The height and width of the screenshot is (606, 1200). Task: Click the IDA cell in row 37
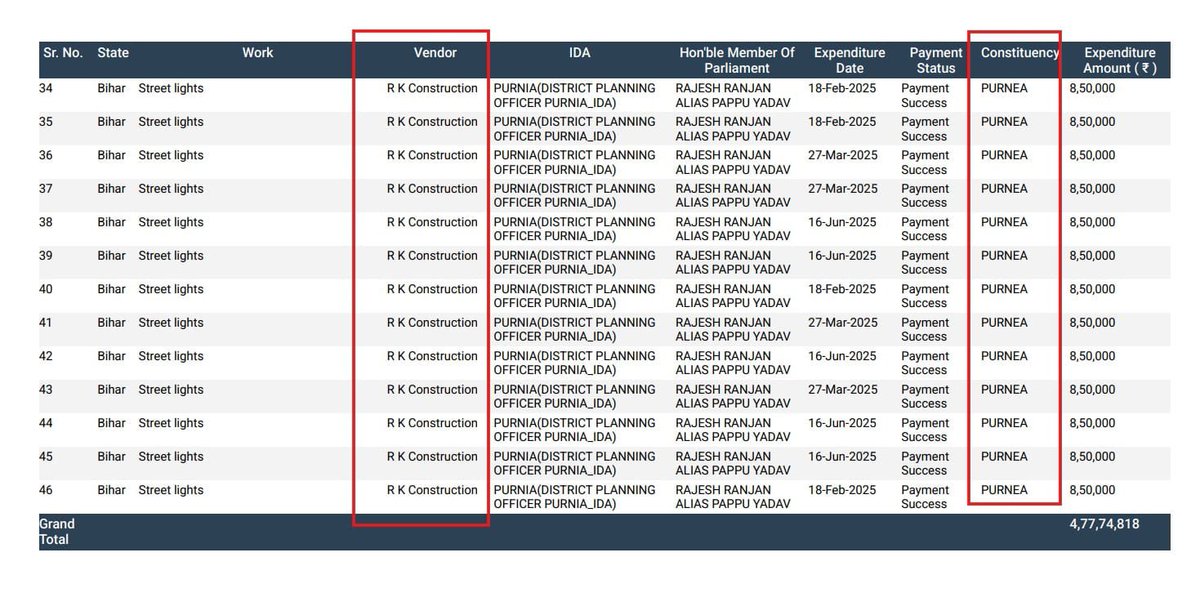575,196
